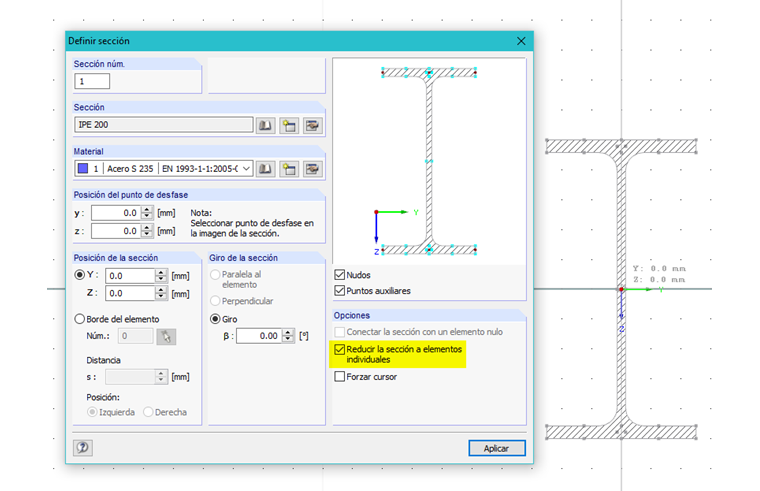Uncheck Reducir la sección a elementos individuales
Viewport: 760px width, 491px height.
339,349
